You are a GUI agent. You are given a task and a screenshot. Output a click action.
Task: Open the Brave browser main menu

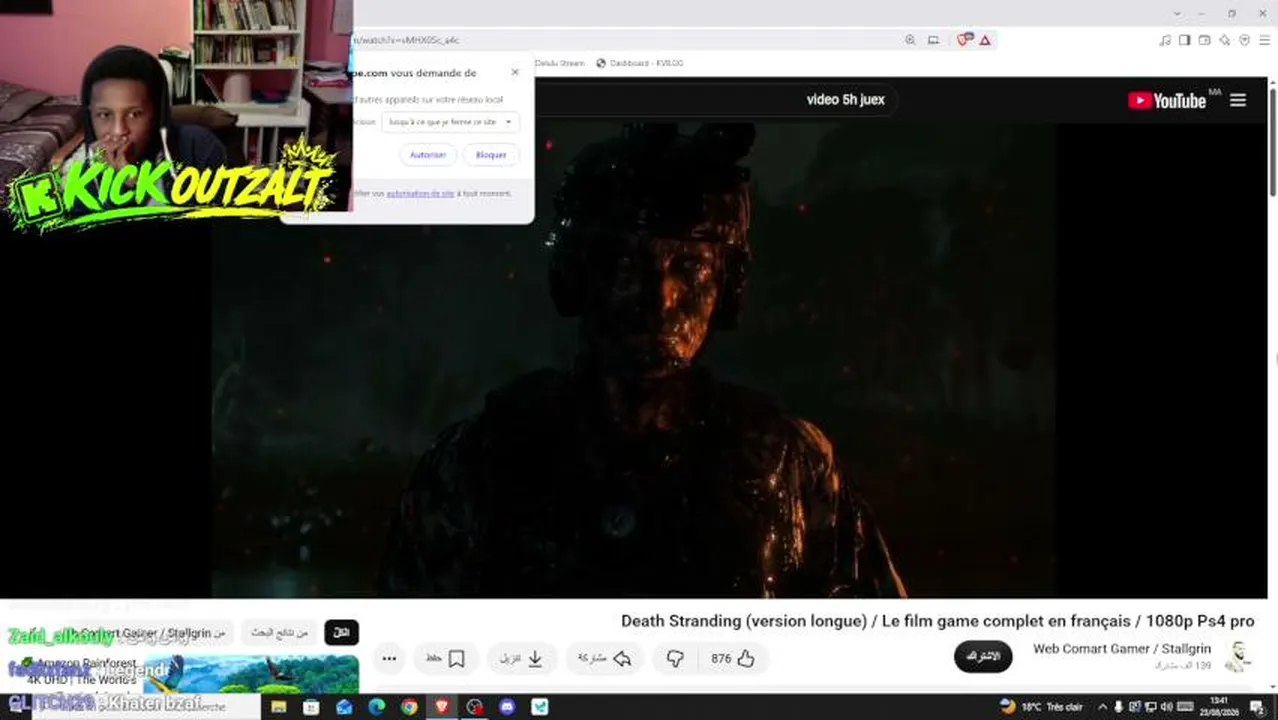click(1265, 40)
